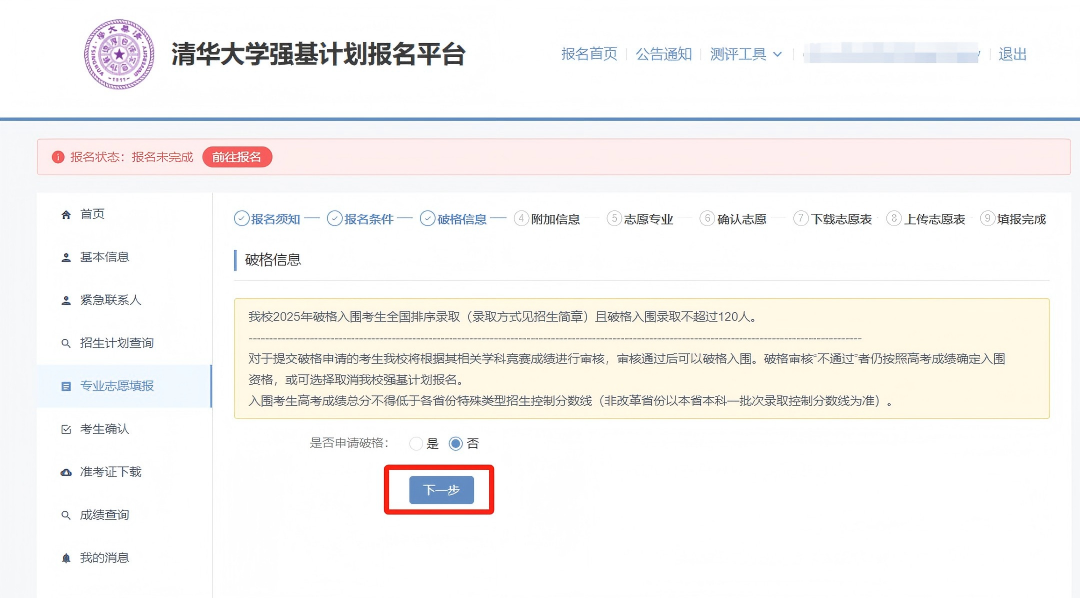Image resolution: width=1080 pixels, height=598 pixels.
Task: Click the 退出 logout link
Action: 1011,54
